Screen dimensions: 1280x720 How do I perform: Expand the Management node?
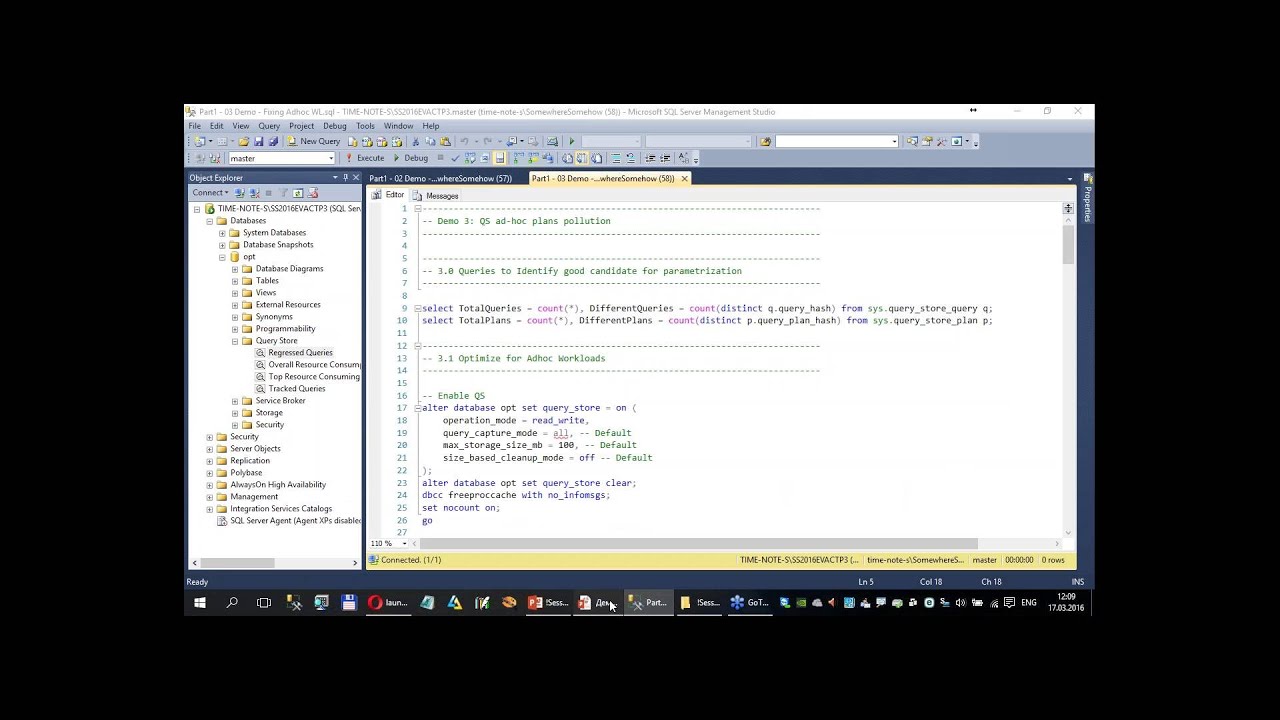click(x=210, y=497)
